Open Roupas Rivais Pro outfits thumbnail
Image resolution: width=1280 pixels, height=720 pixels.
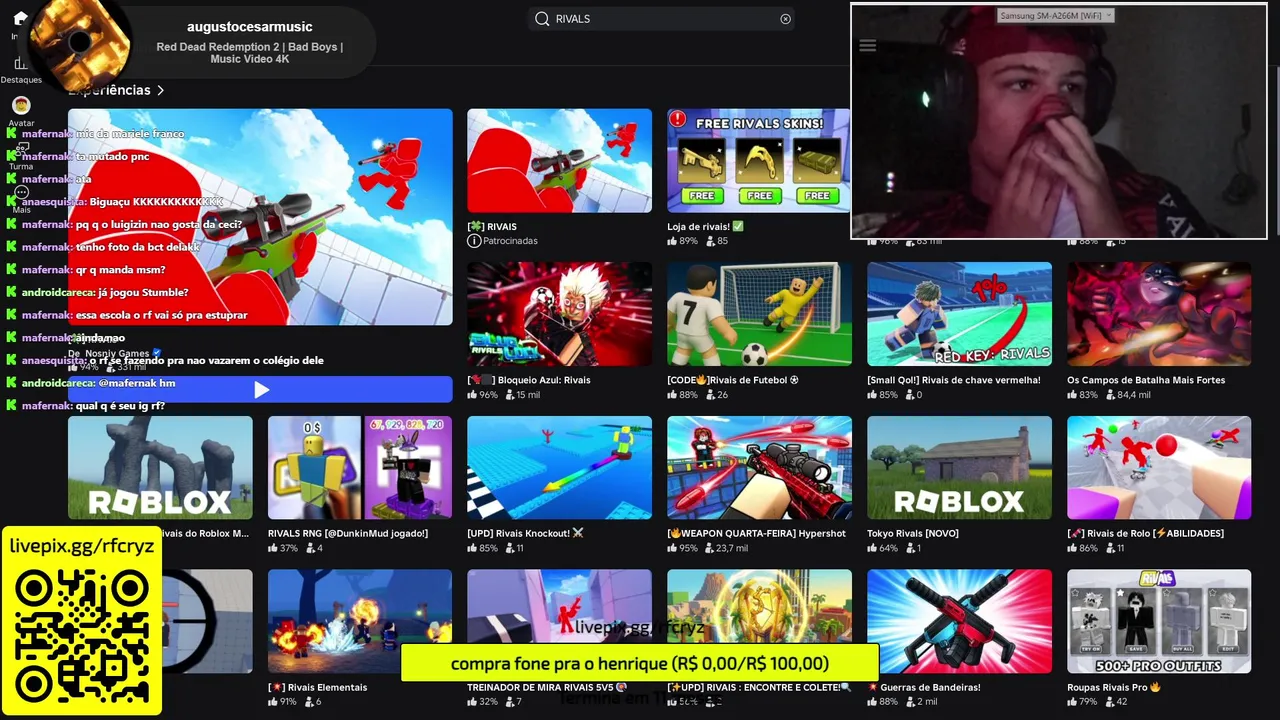pos(1159,621)
